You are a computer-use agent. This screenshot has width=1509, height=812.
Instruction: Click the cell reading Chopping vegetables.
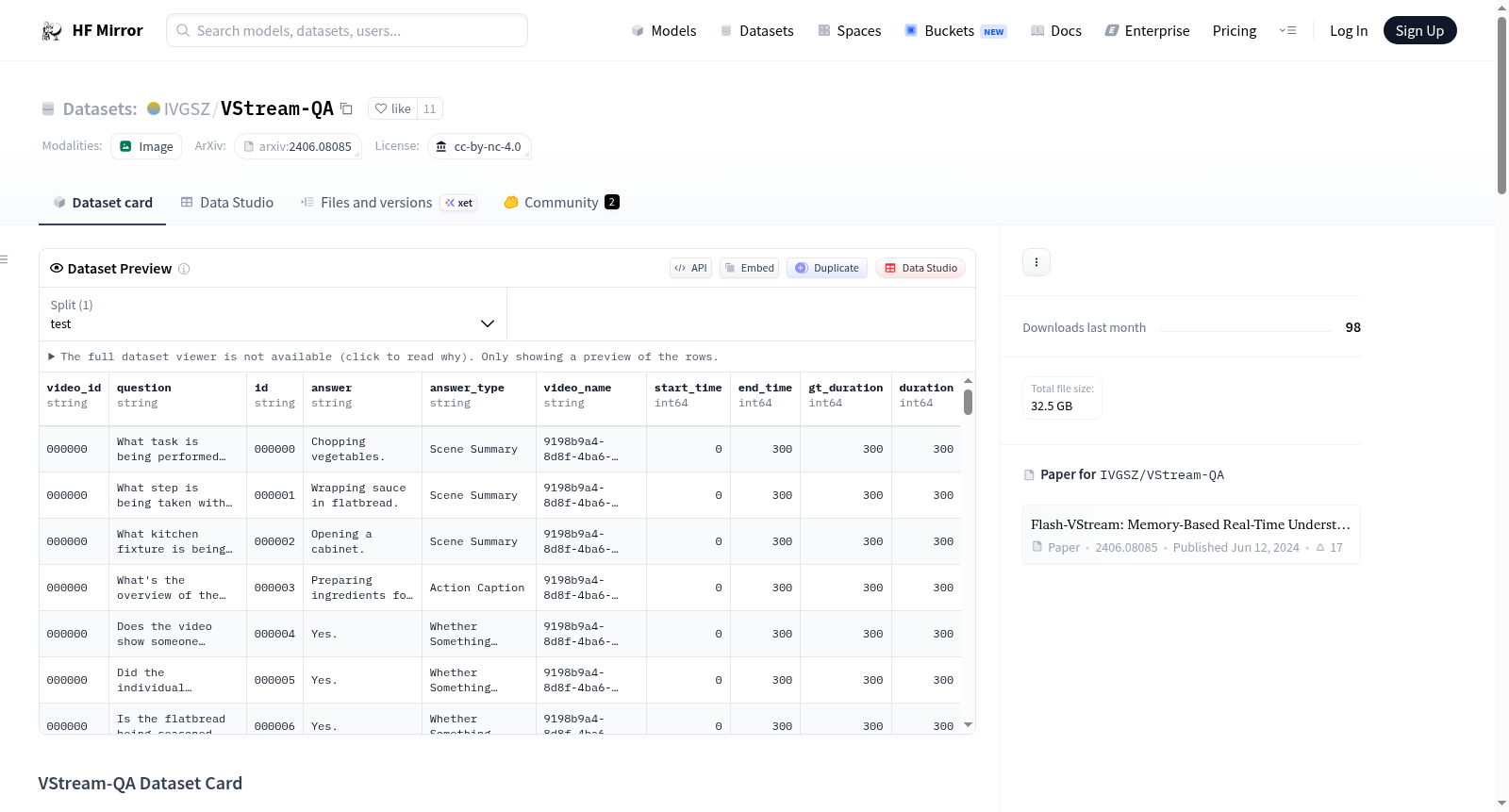click(363, 450)
